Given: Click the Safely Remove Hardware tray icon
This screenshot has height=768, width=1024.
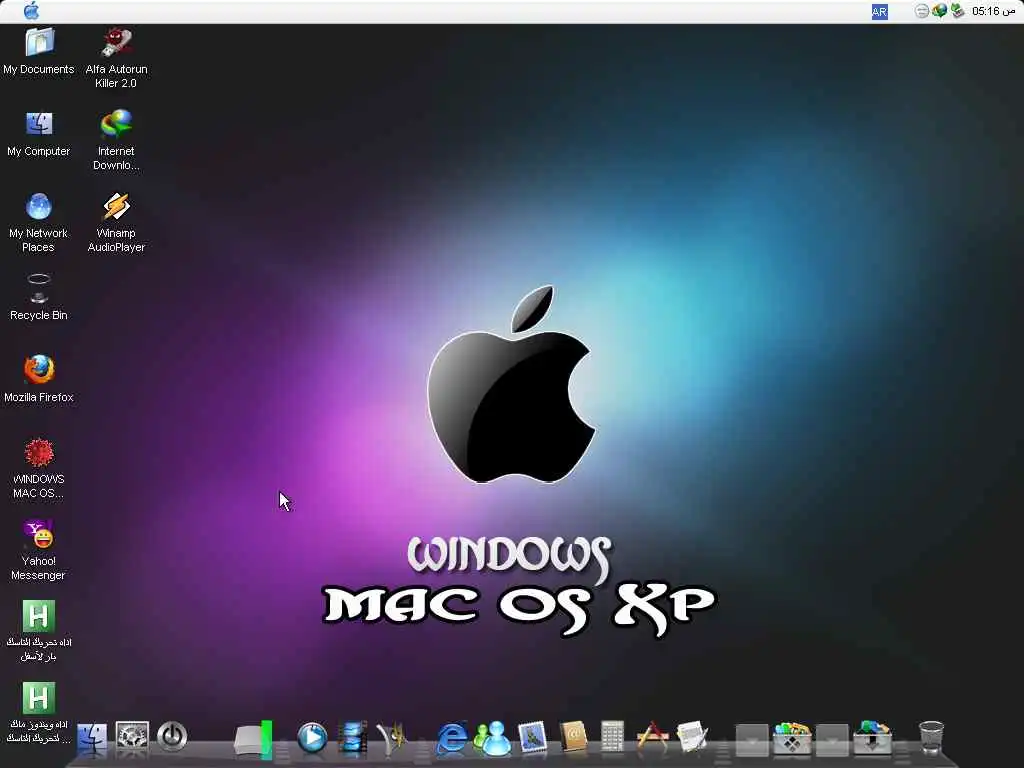Looking at the screenshot, I should point(957,11).
